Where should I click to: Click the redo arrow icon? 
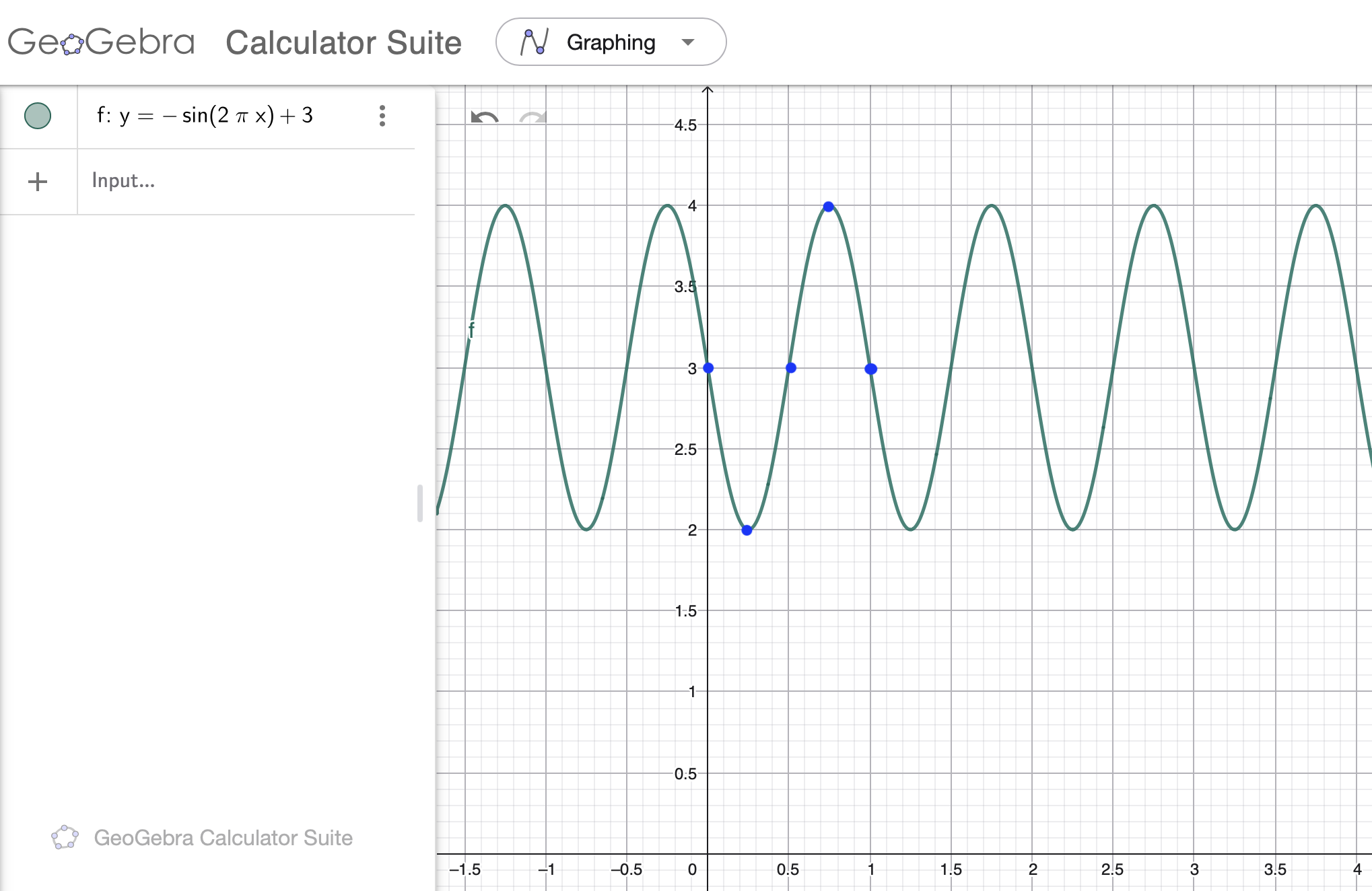click(x=533, y=118)
